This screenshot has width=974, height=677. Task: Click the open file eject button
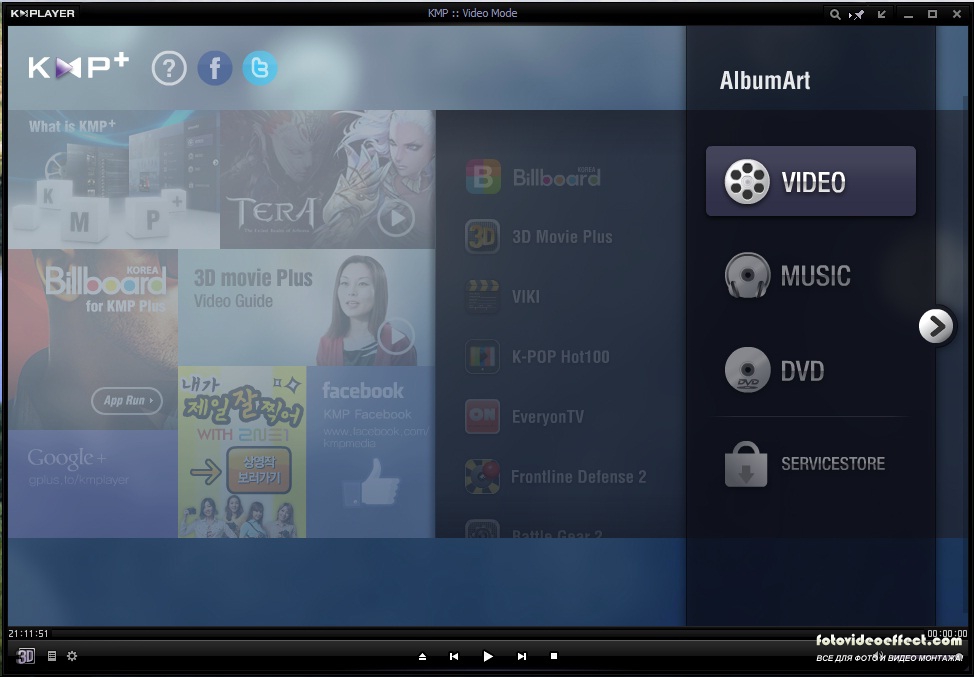tap(422, 657)
